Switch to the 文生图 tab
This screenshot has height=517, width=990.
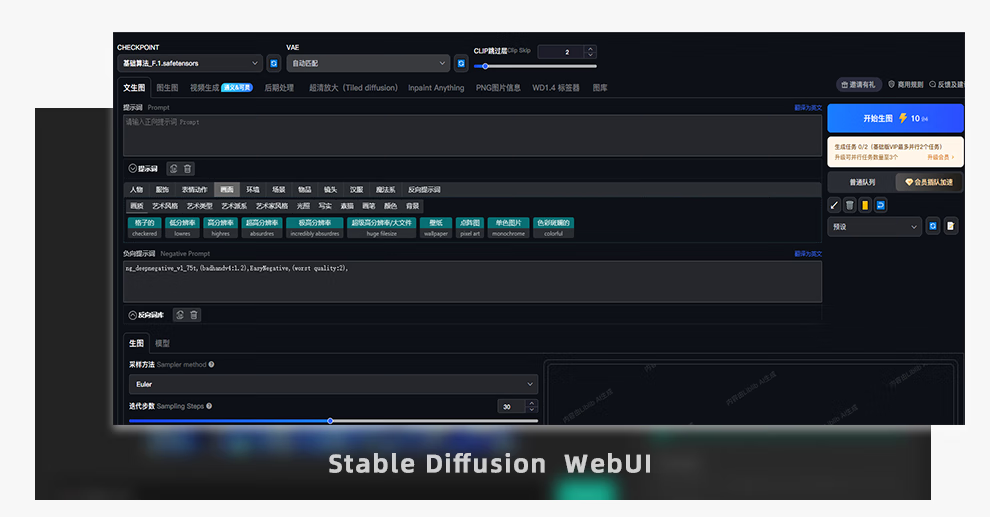tap(134, 88)
